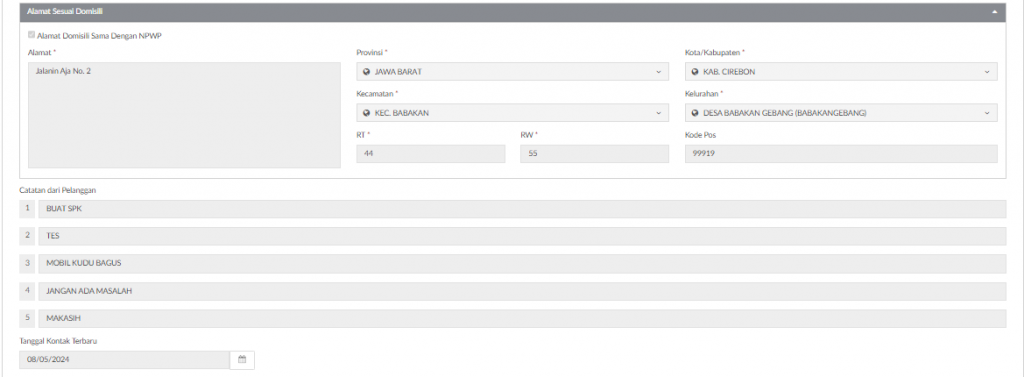Click row number 2 beside TES
1024x377 pixels.
click(x=27, y=236)
